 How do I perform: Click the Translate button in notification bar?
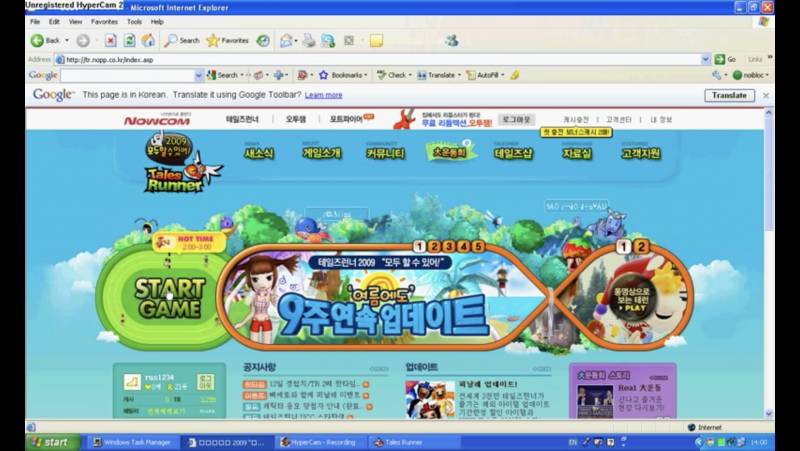point(729,95)
